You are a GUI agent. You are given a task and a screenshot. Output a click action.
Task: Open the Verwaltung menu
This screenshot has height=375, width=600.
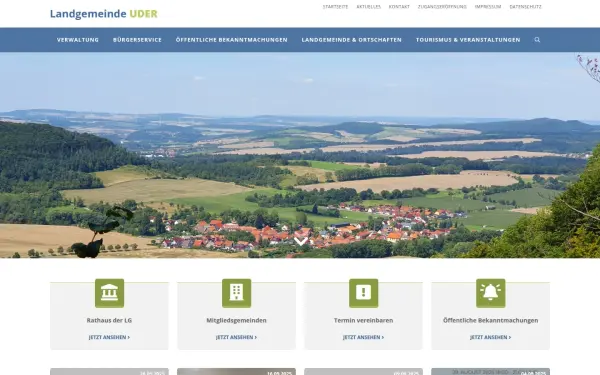pyautogui.click(x=78, y=40)
